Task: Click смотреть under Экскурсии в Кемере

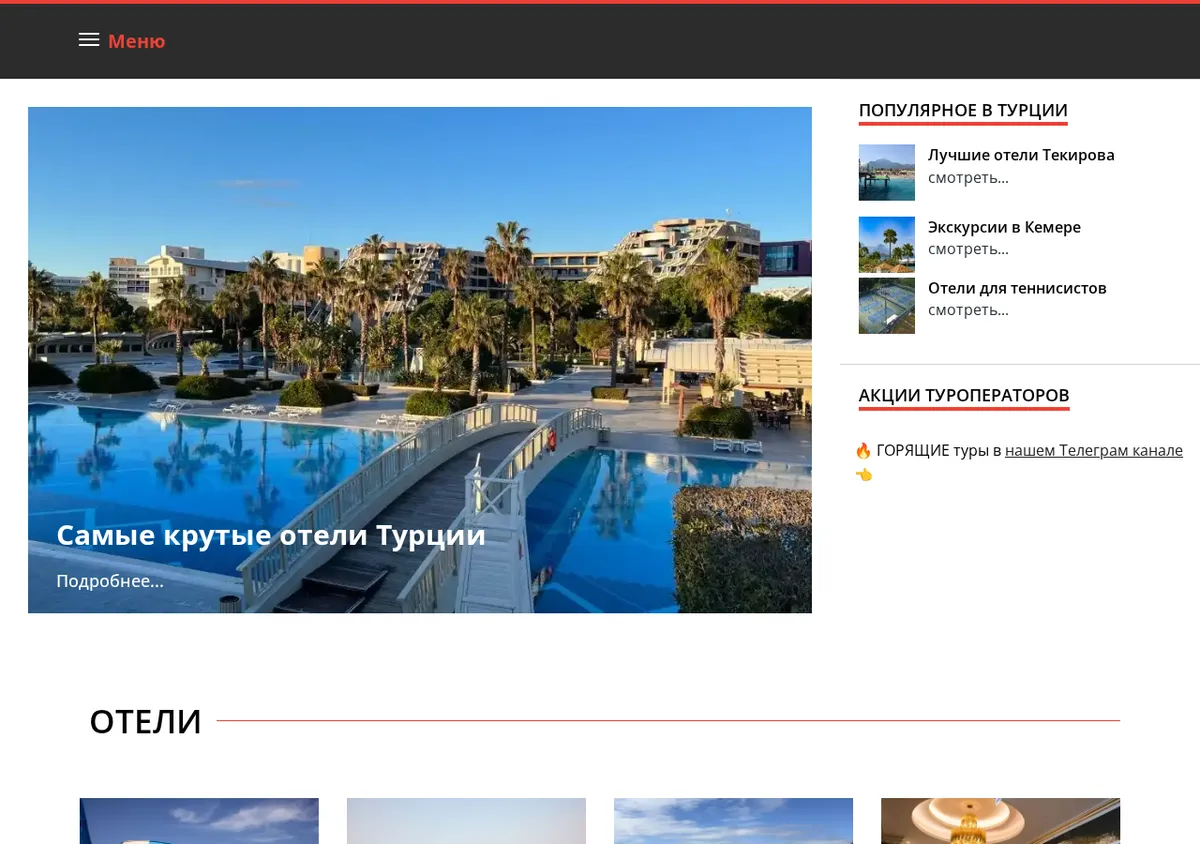Action: 968,249
